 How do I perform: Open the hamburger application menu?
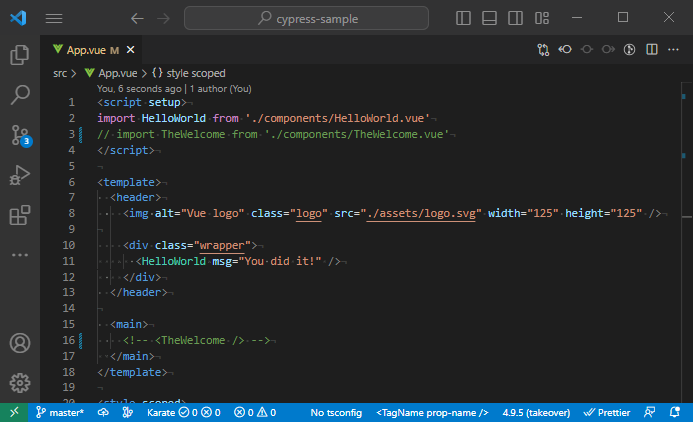point(54,18)
